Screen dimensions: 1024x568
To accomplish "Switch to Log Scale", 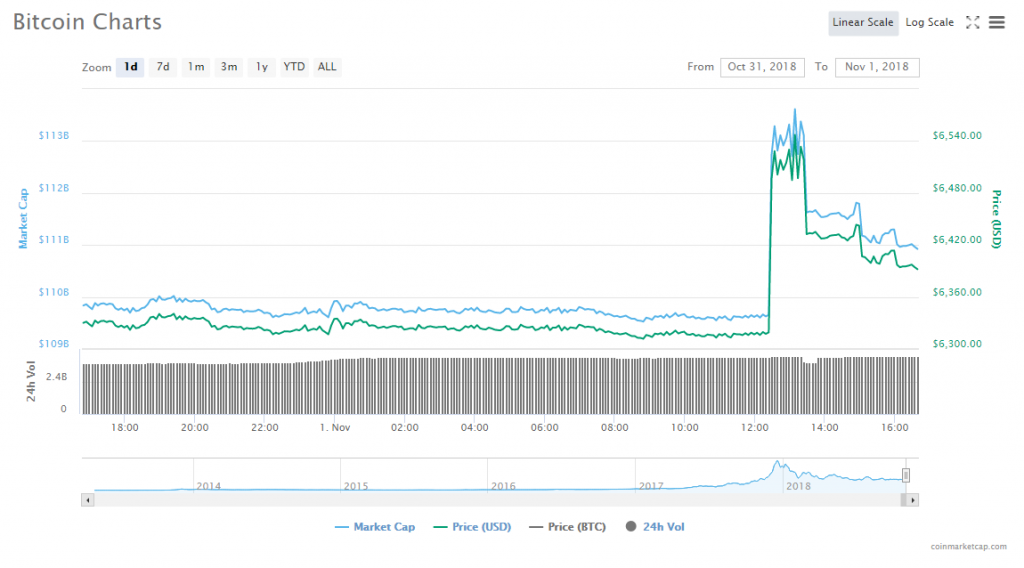I will (x=929, y=22).
